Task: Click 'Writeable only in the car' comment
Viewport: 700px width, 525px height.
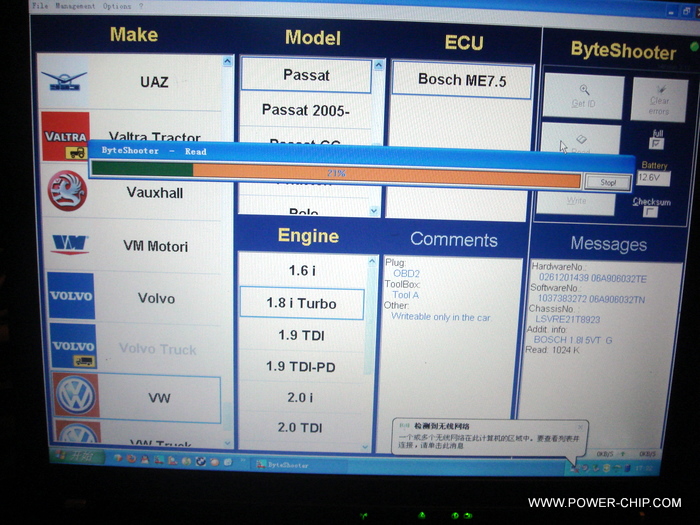Action: pyautogui.click(x=441, y=317)
